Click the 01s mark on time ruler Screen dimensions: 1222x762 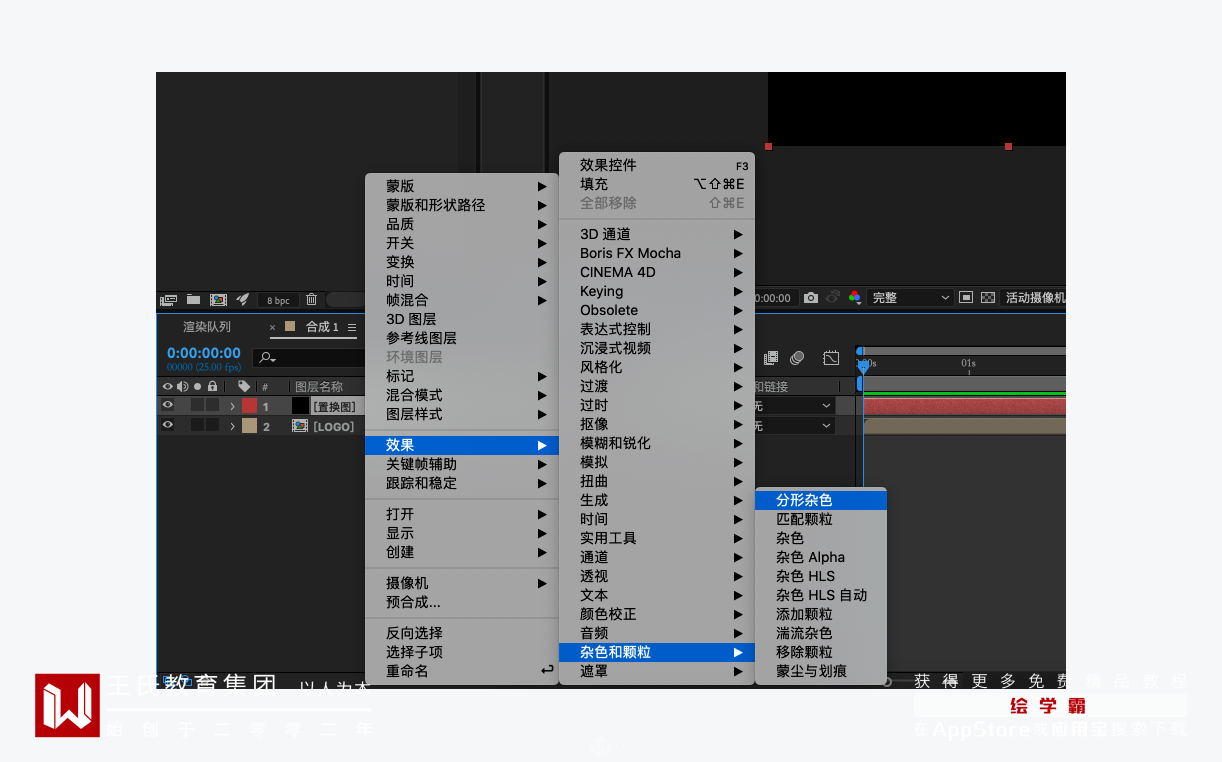[968, 363]
